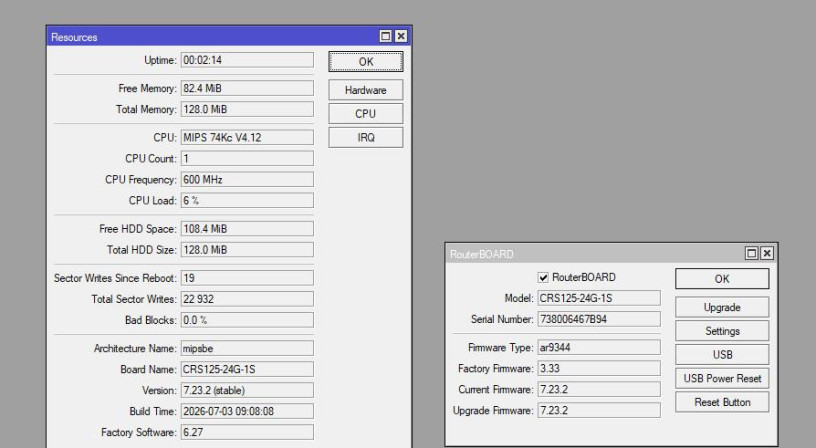Click the 'Upgrade Firmware:' label
This screenshot has height=448, width=816.
[493, 411]
